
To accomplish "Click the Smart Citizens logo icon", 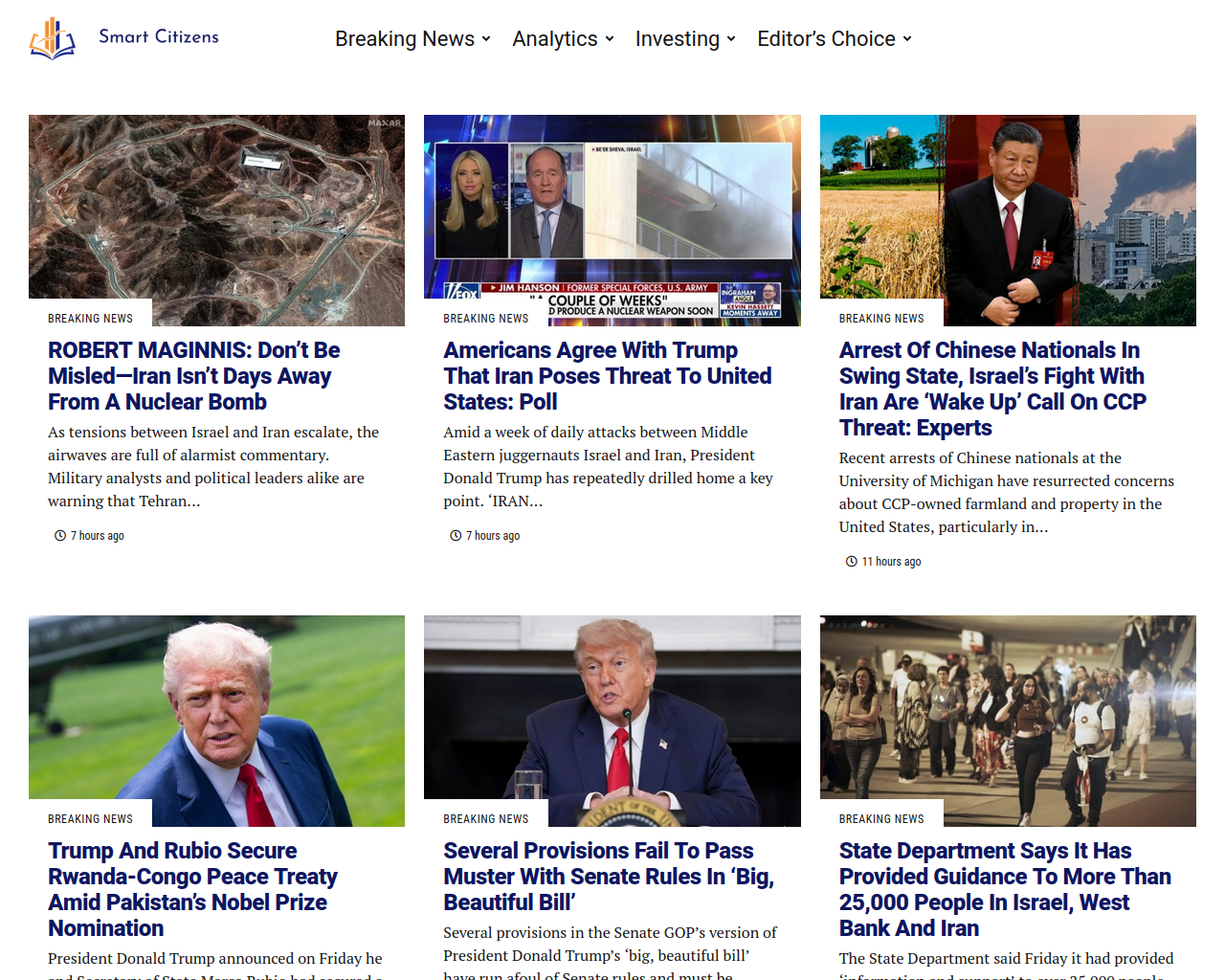I will click(x=53, y=38).
